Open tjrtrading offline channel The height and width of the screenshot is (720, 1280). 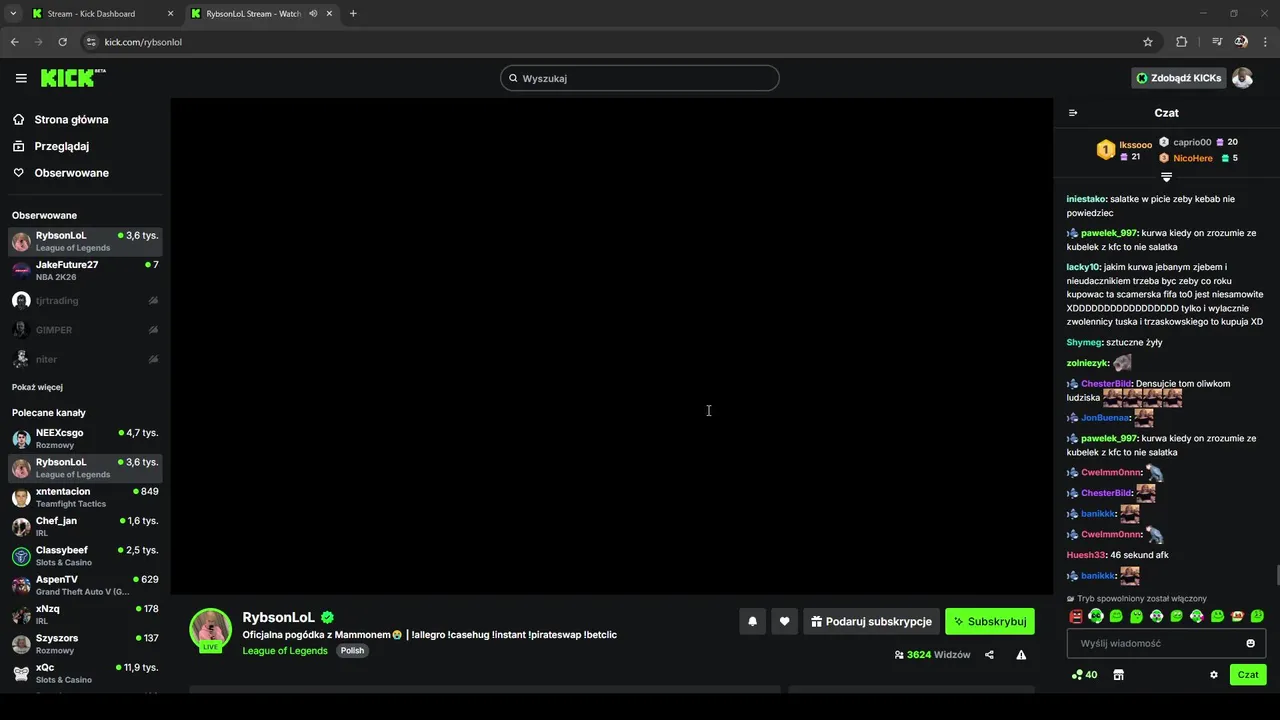(85, 300)
